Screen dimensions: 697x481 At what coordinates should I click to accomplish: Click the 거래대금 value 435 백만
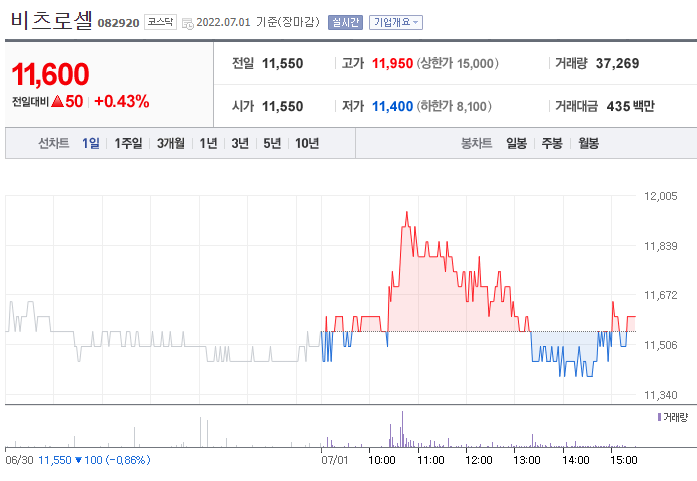[630, 106]
